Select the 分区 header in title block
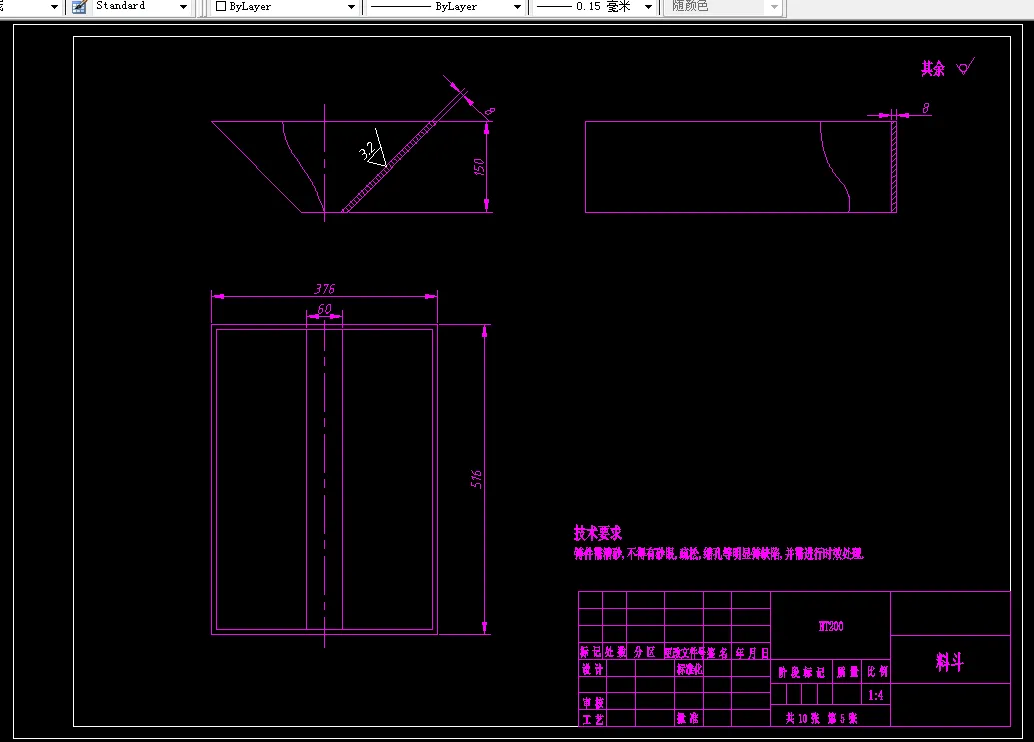This screenshot has width=1034, height=742. click(644, 652)
